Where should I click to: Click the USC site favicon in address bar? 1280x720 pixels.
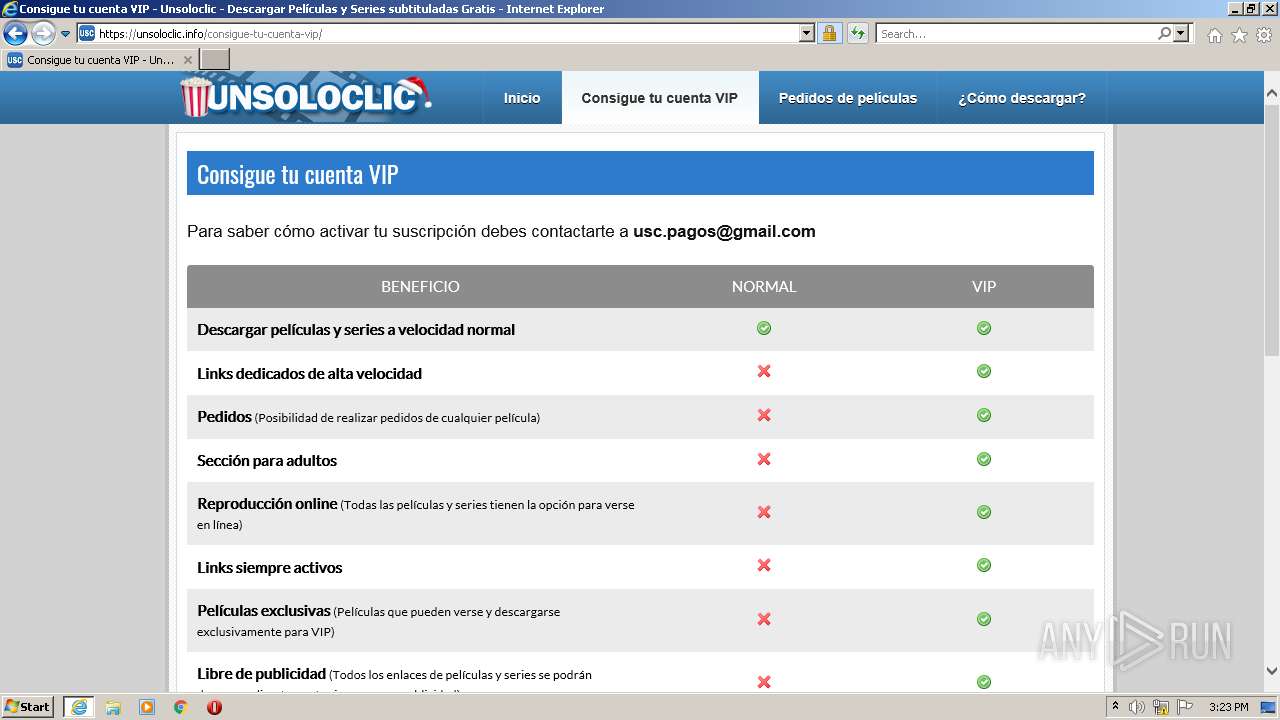87,33
